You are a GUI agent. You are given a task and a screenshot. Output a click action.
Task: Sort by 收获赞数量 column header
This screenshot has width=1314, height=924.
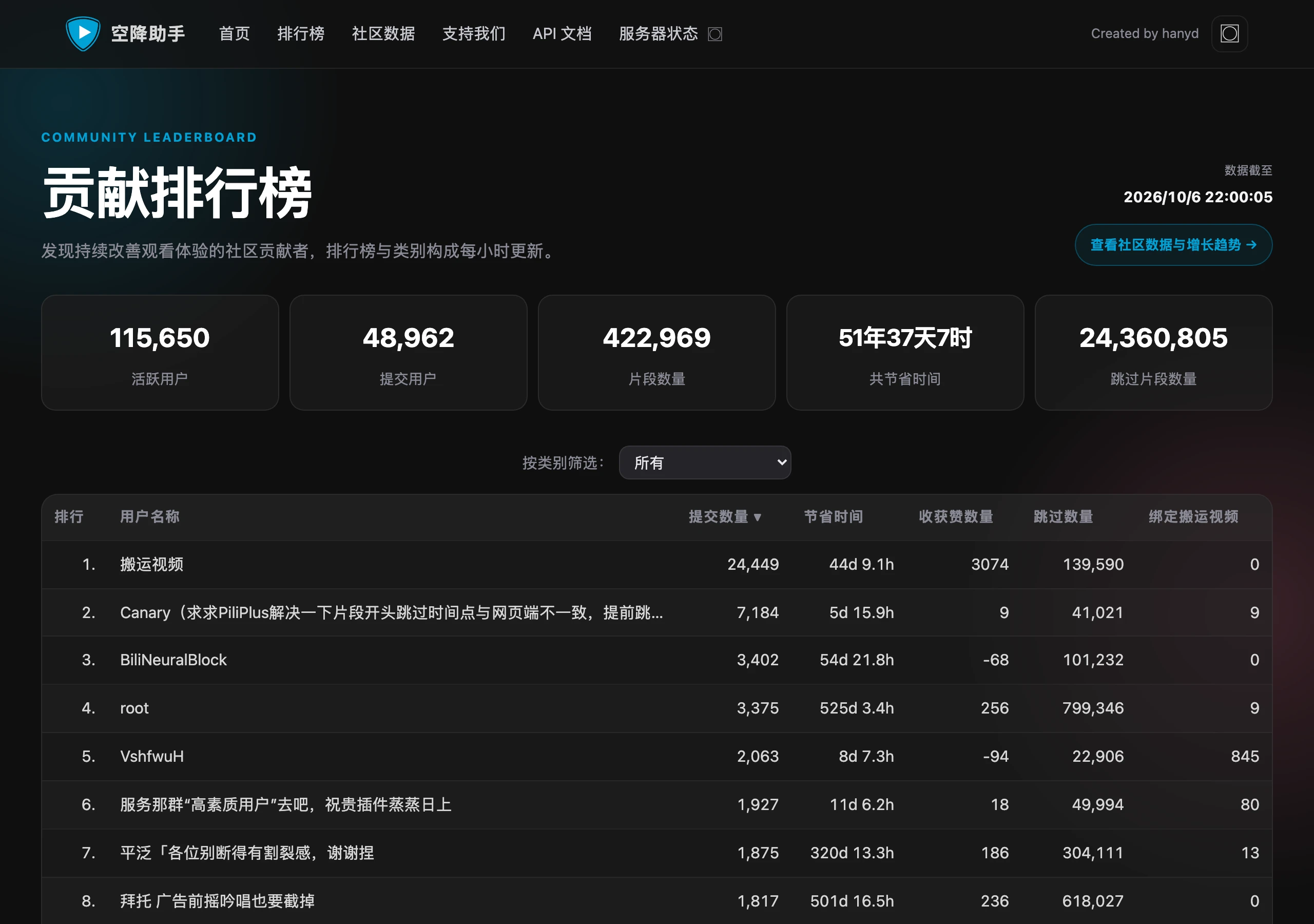click(x=956, y=517)
